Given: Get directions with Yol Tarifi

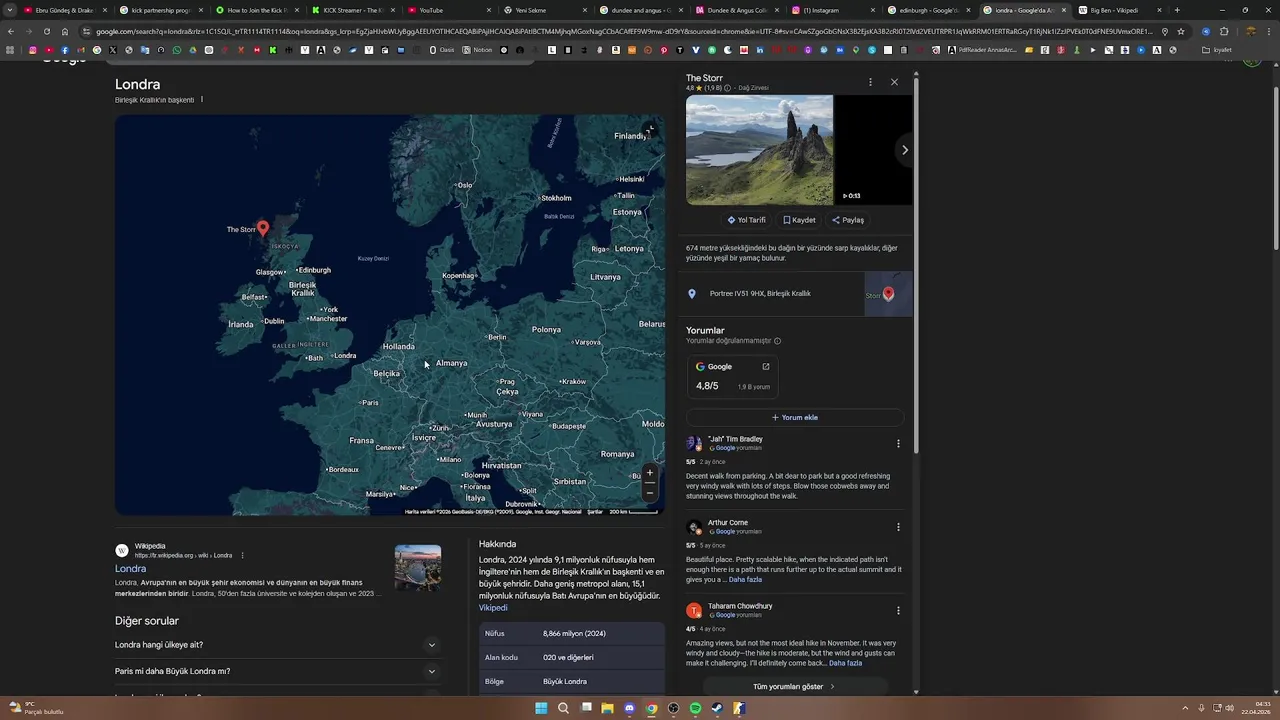Looking at the screenshot, I should coord(746,220).
